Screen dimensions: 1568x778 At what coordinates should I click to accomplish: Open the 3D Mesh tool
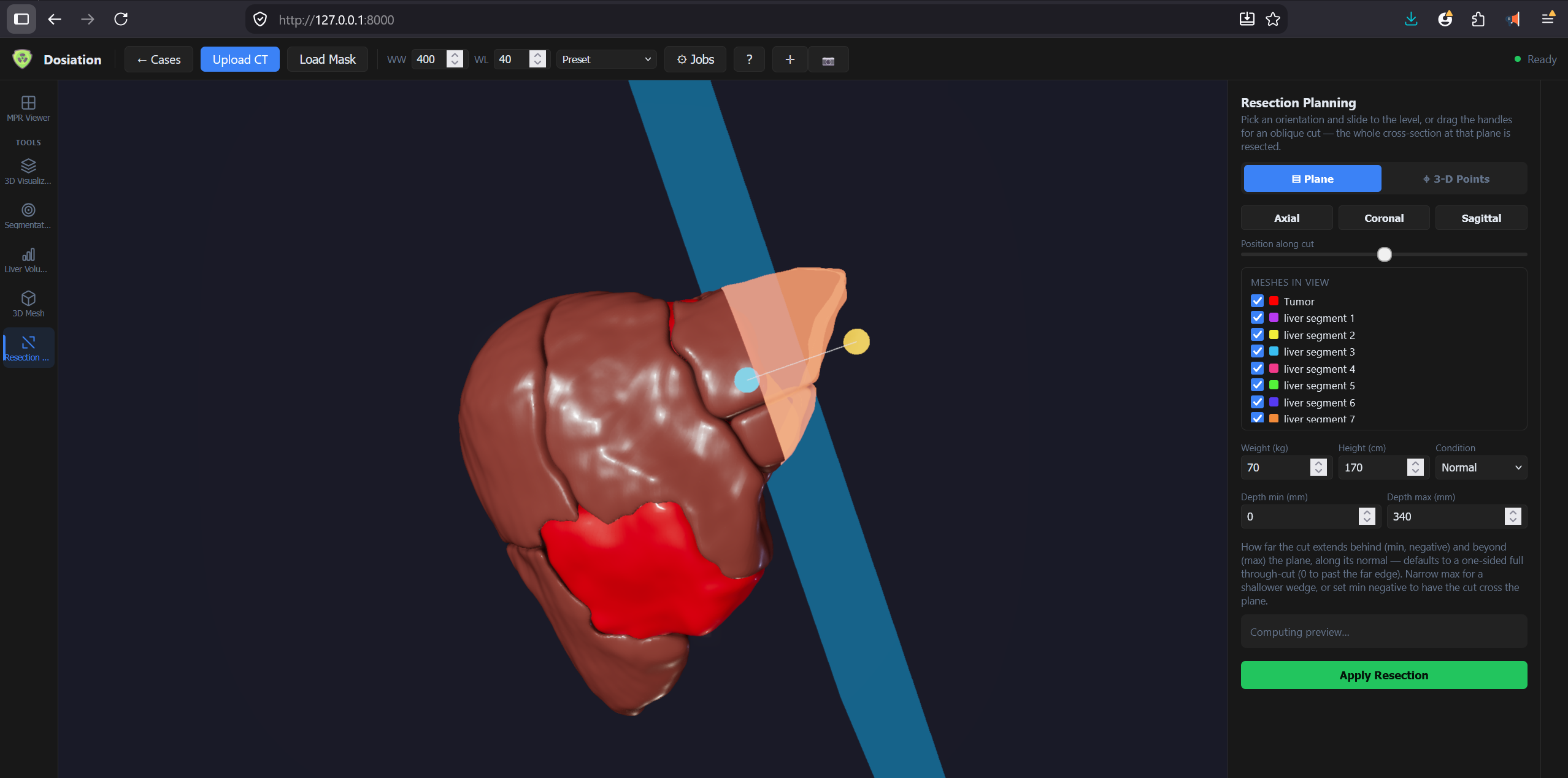pos(28,304)
